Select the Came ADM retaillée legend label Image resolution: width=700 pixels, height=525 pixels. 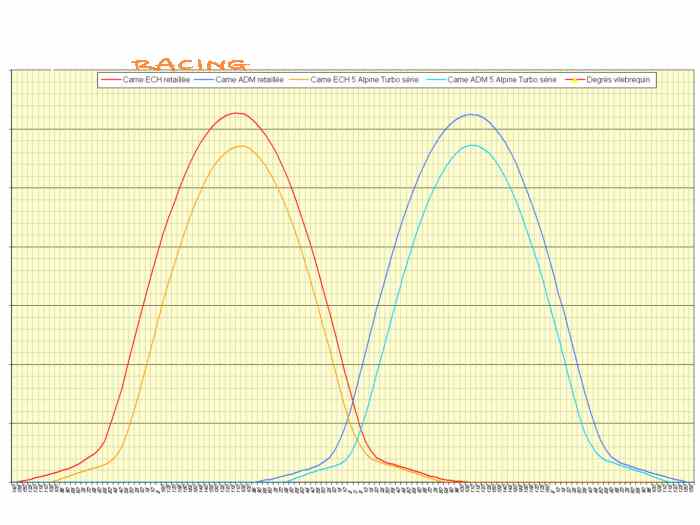pos(250,80)
